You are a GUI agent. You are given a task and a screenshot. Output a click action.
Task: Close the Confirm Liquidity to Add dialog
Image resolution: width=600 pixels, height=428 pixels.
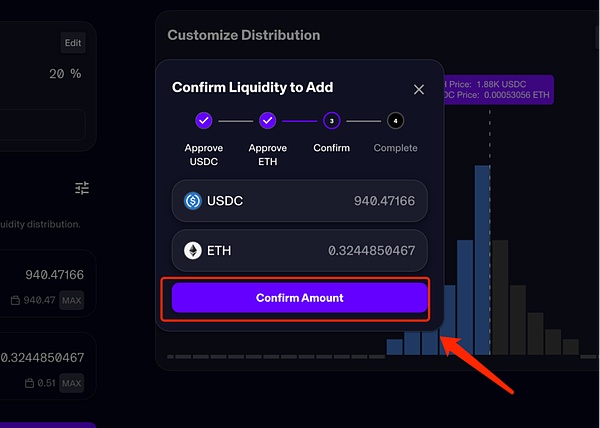click(x=419, y=89)
